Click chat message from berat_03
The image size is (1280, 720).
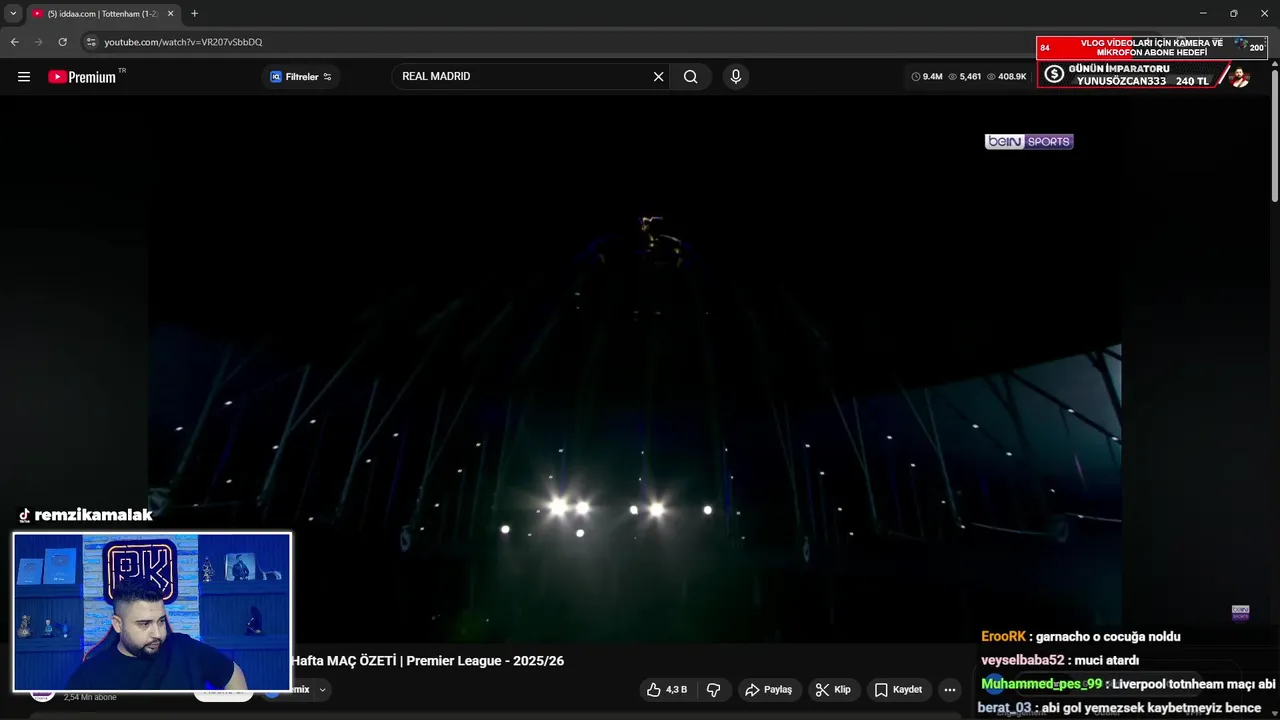[x=1119, y=708]
